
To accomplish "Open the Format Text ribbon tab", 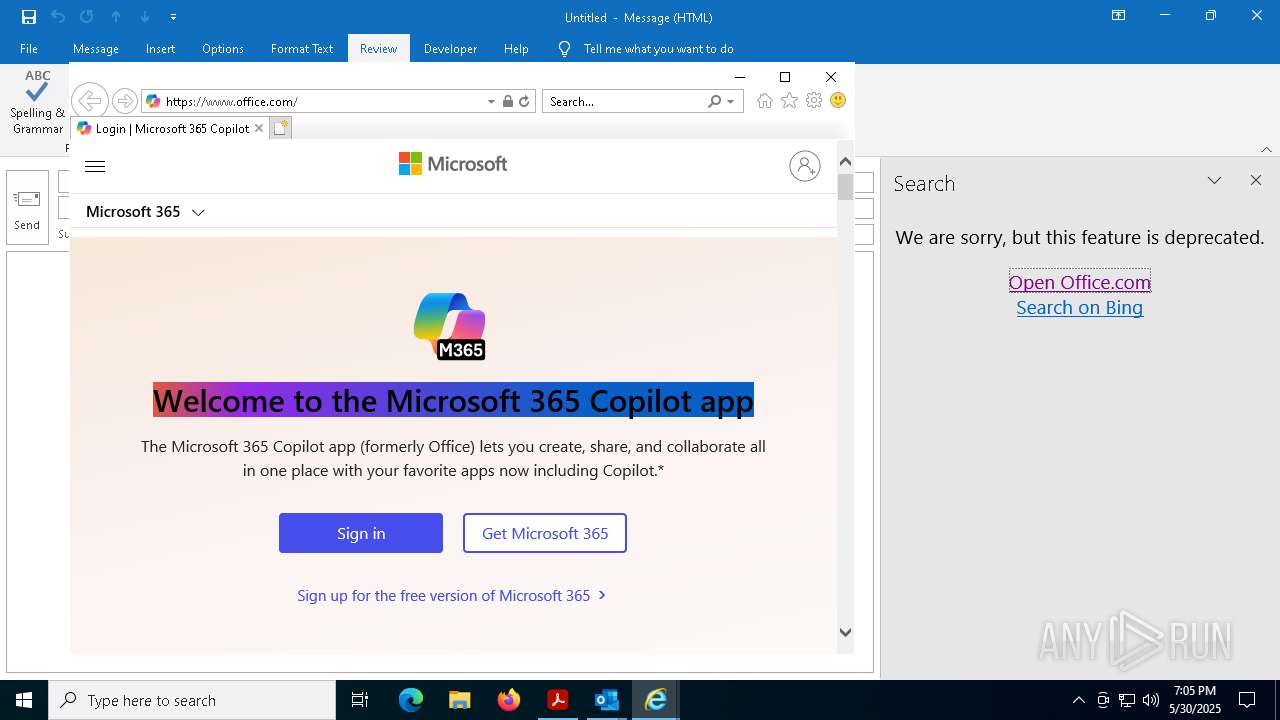I will [302, 48].
